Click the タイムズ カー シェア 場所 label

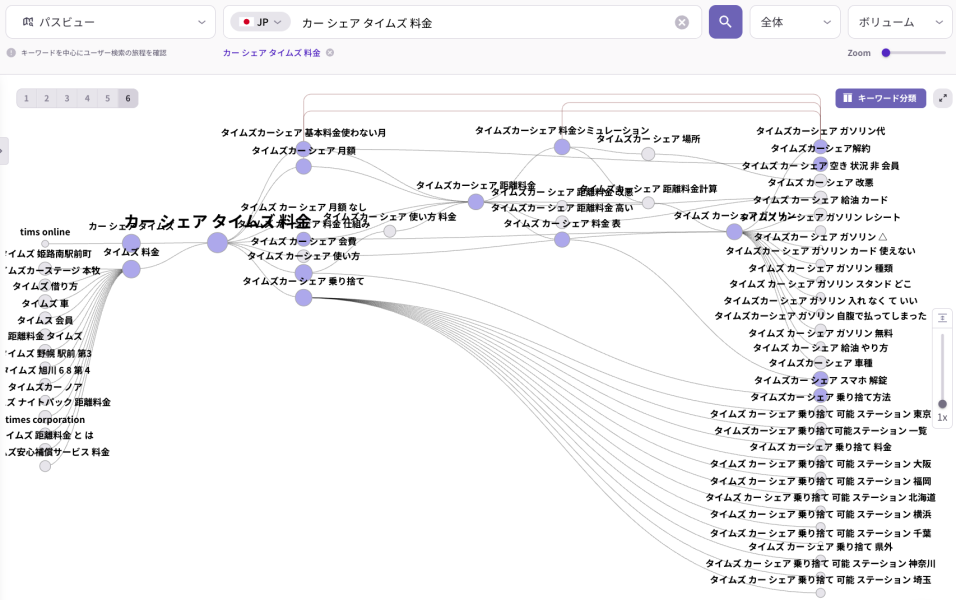click(648, 138)
